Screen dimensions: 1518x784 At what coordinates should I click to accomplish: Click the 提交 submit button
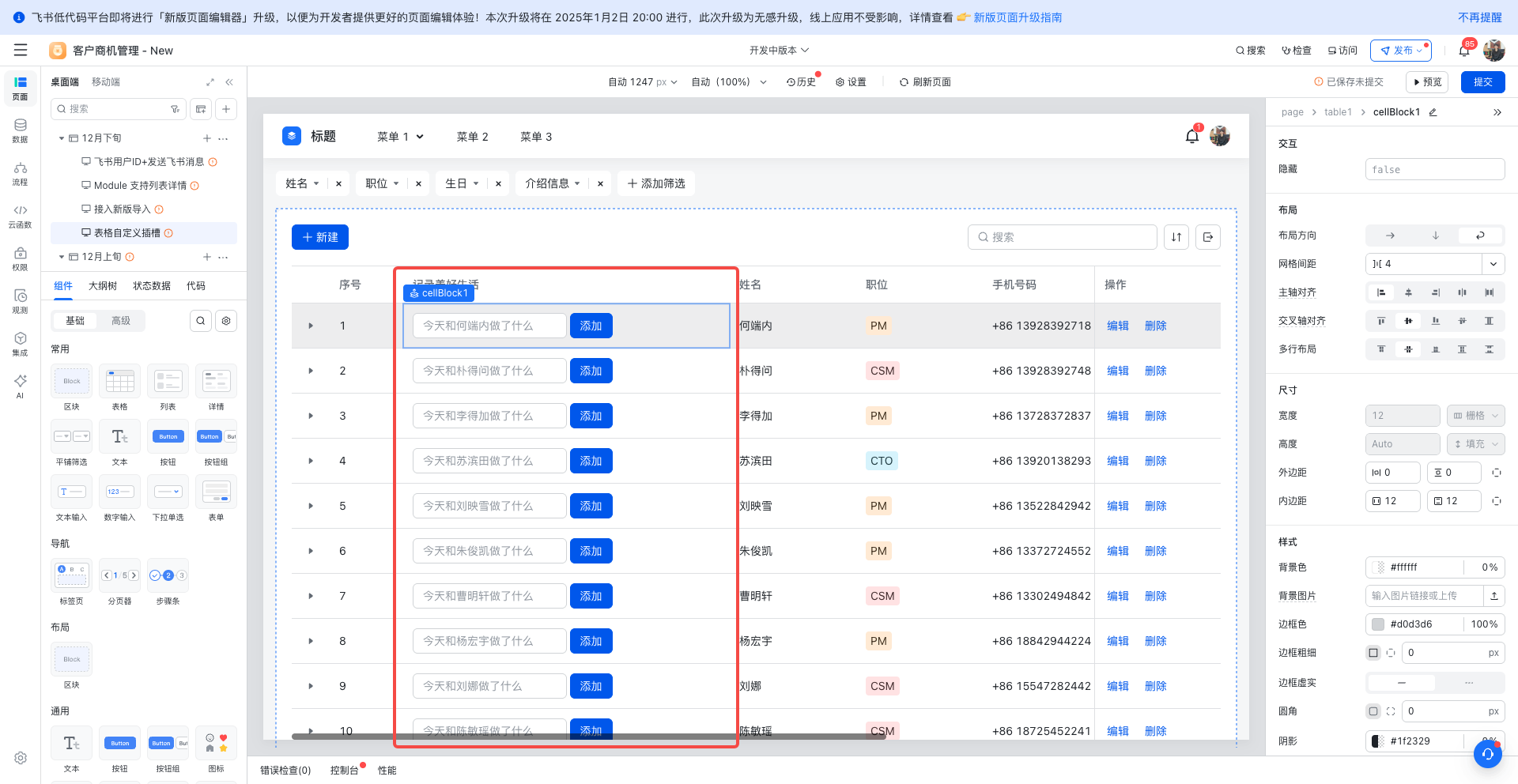click(1483, 82)
